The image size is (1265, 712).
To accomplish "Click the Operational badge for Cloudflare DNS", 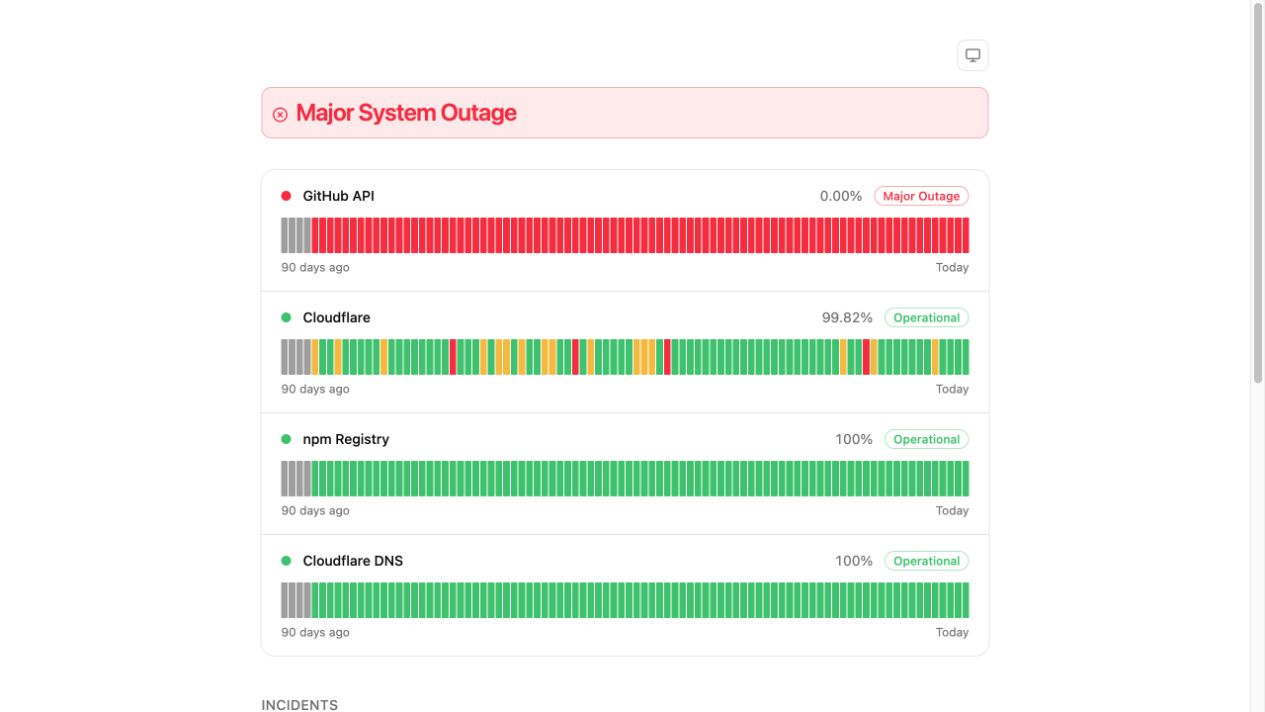I will point(926,561).
